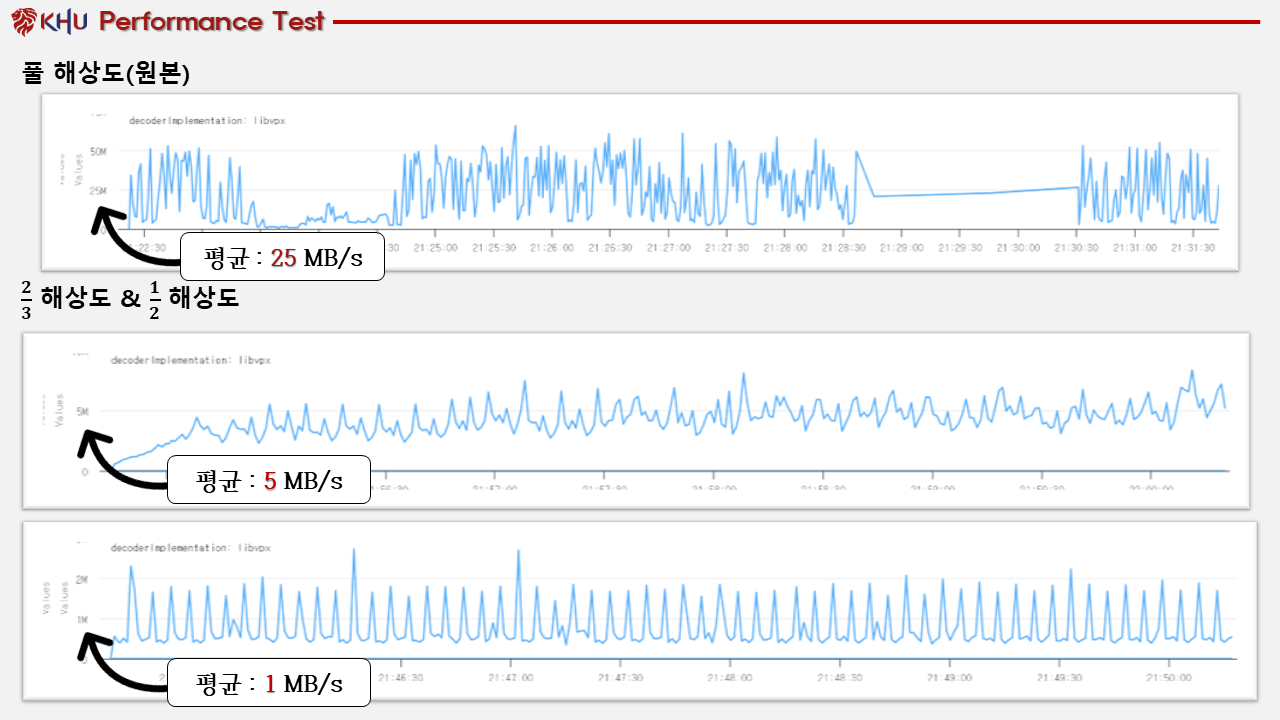Select the "해상도 & 해상도" fraction heading
This screenshot has height=720, width=1280.
[x=130, y=297]
